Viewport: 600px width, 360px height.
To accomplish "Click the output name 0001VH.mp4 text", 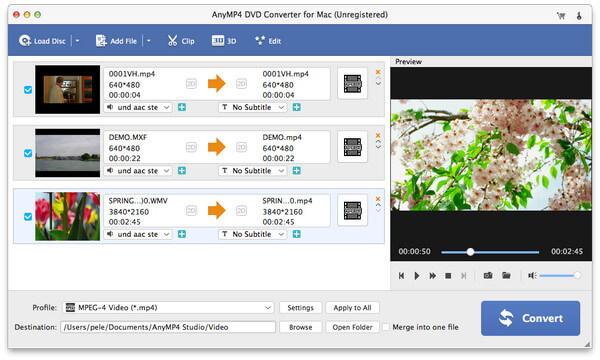I will (x=285, y=74).
